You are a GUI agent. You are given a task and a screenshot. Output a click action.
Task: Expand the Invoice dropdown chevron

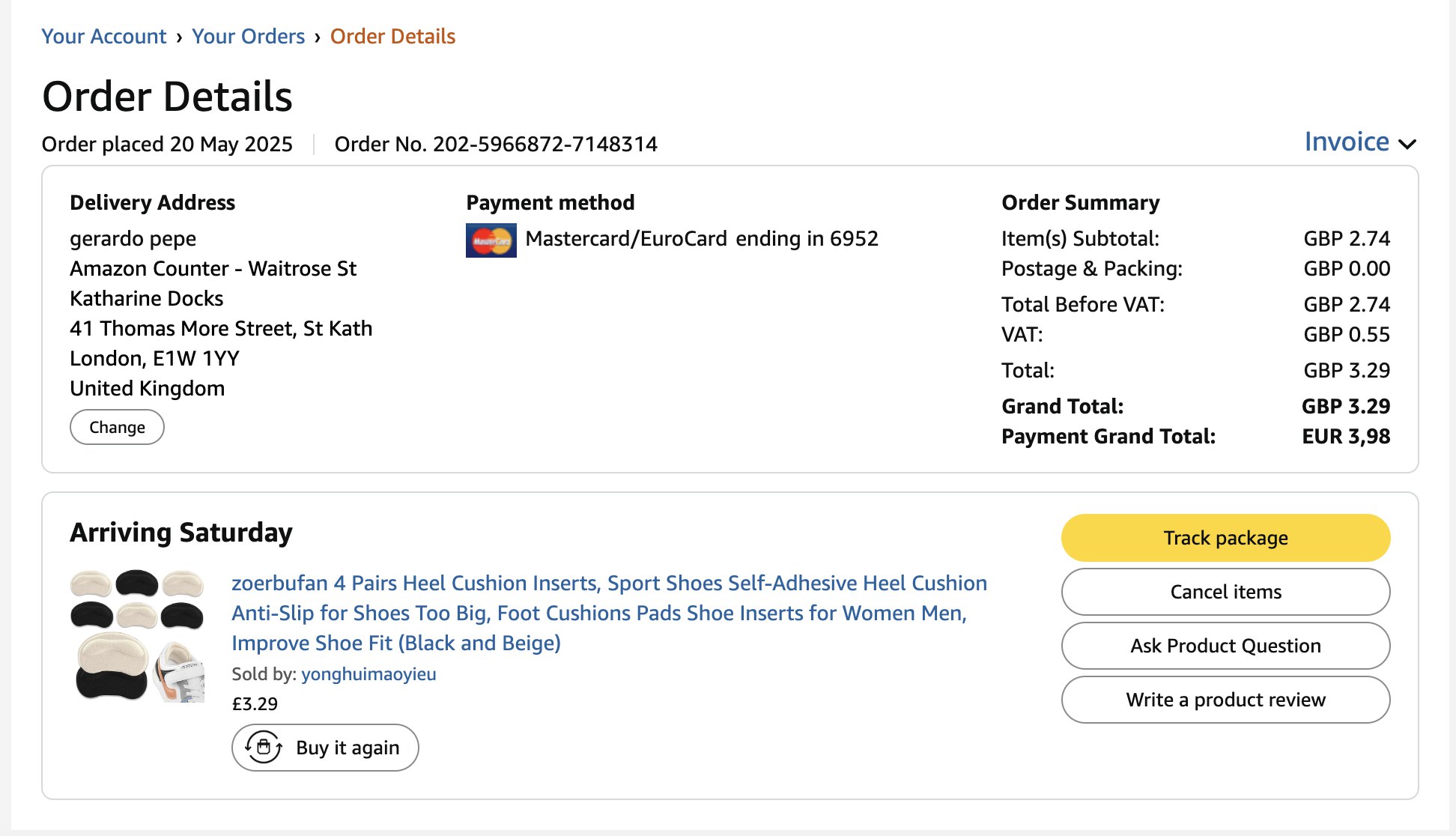coord(1407,144)
